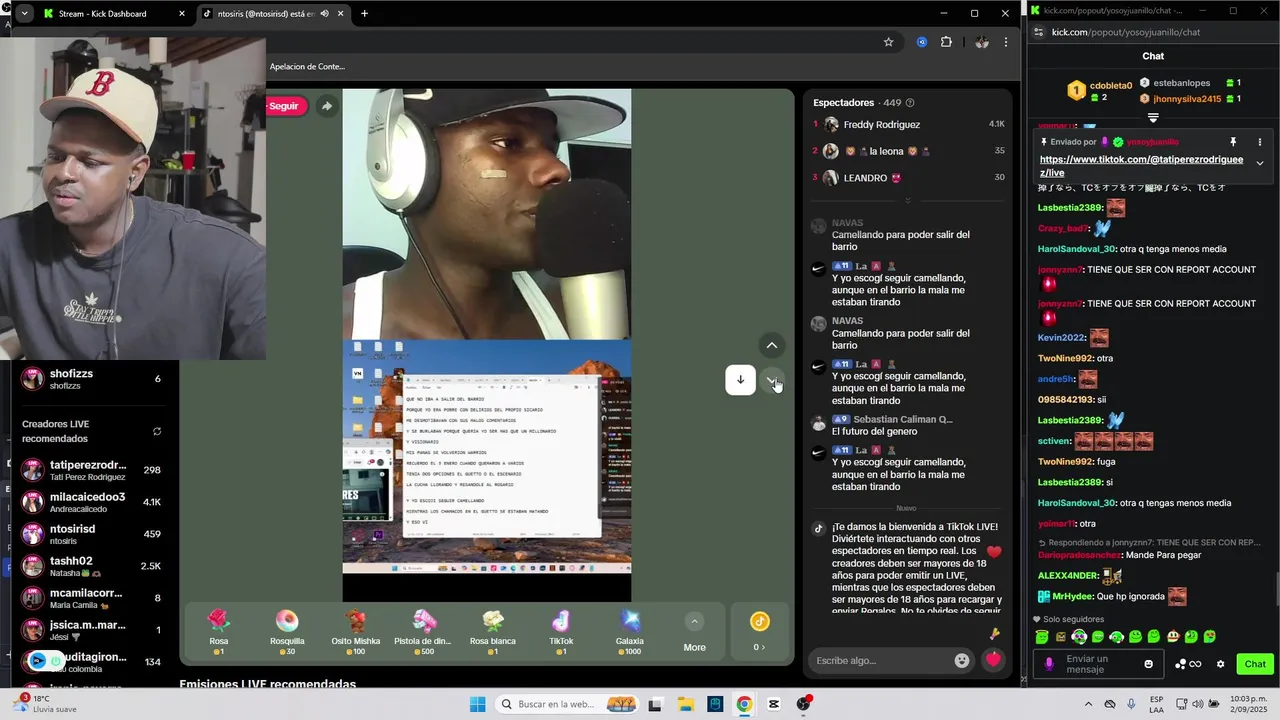Click cdobleta0 in the Kick leaderboard
1280x720 pixels.
[1111, 86]
